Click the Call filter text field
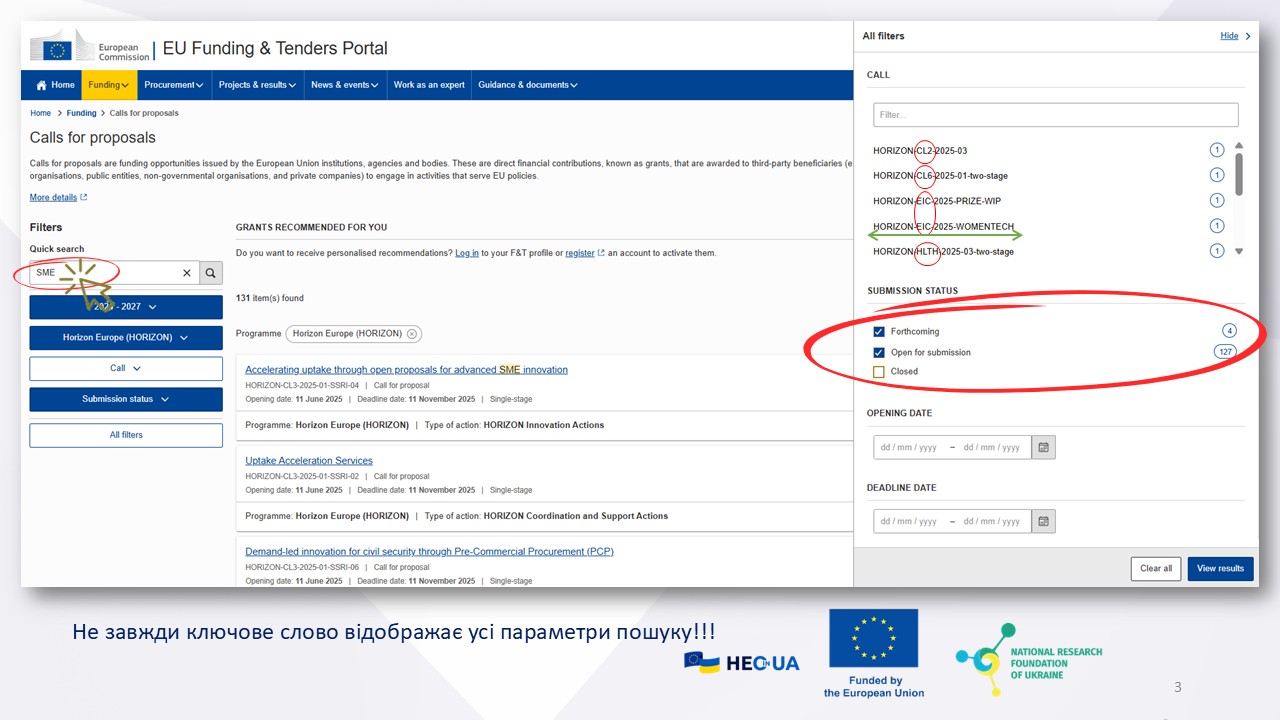This screenshot has height=720, width=1280. pyautogui.click(x=1055, y=115)
